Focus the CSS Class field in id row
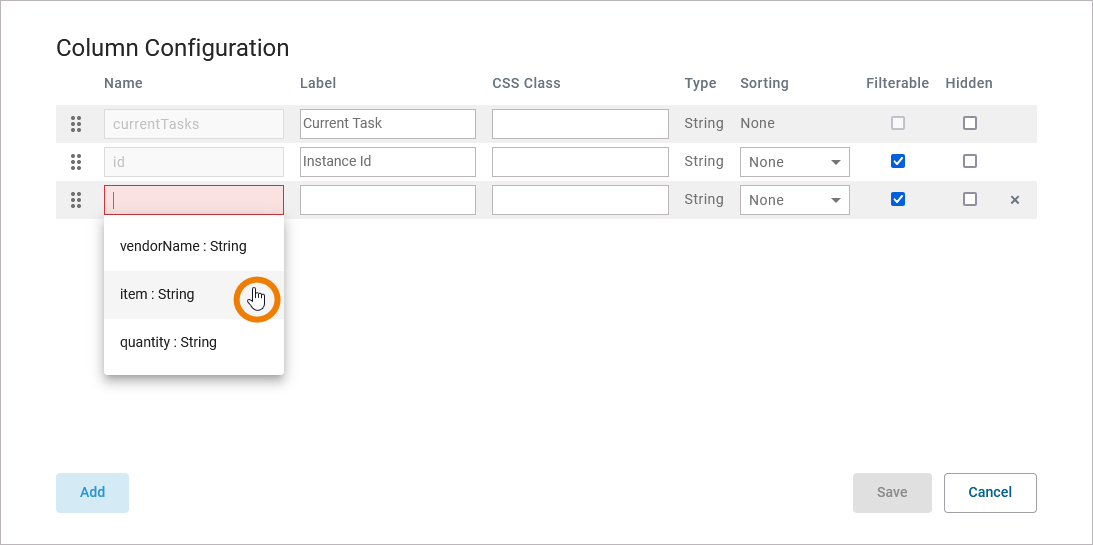 tap(580, 162)
